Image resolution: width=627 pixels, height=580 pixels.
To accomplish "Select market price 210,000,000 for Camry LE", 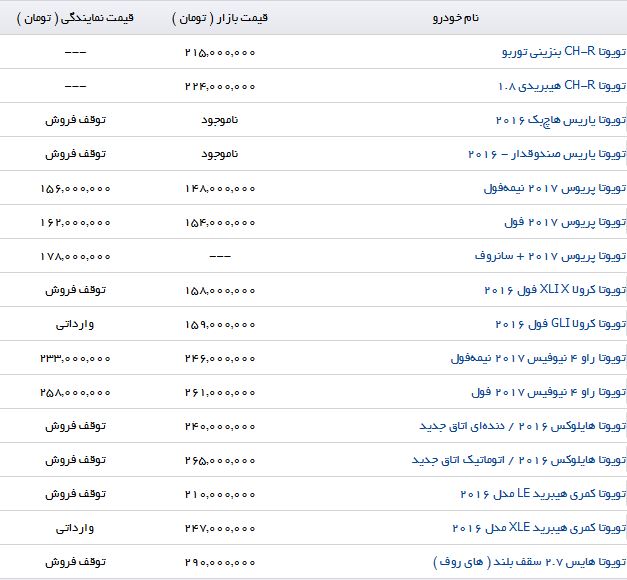I will (x=220, y=494).
